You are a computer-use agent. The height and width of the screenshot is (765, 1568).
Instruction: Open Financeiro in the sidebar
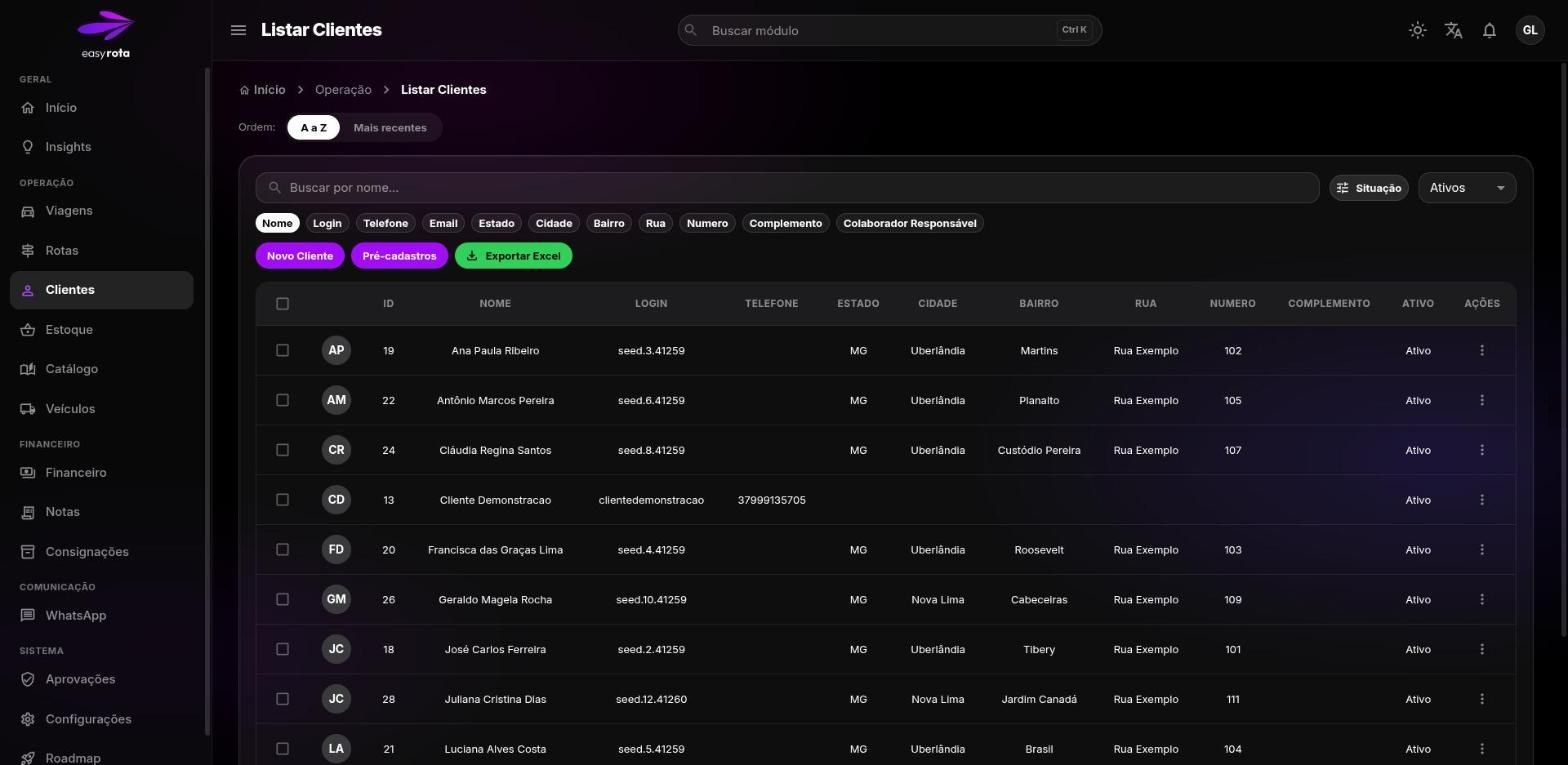pos(101,473)
